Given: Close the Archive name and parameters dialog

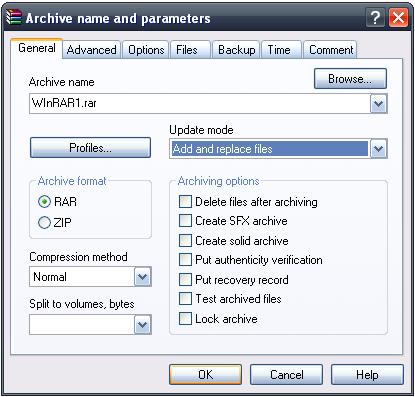Looking at the screenshot, I should [399, 17].
